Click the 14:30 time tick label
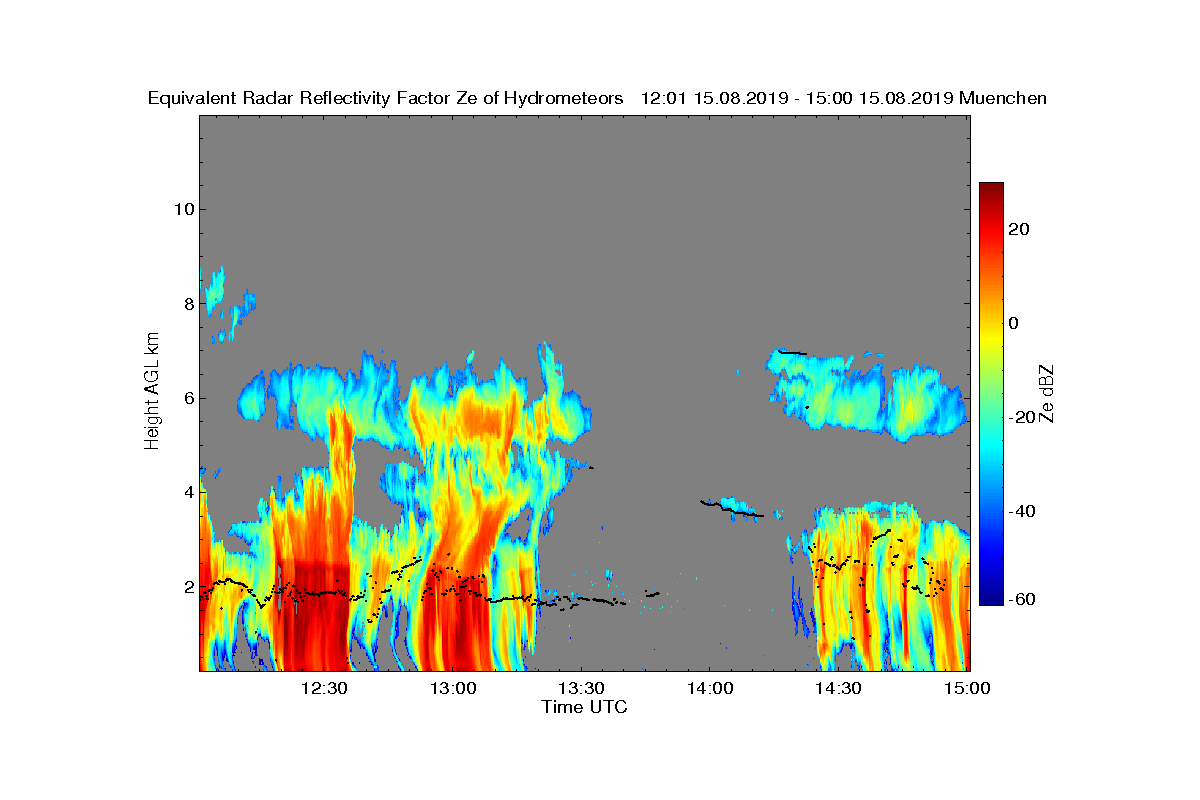 (840, 688)
